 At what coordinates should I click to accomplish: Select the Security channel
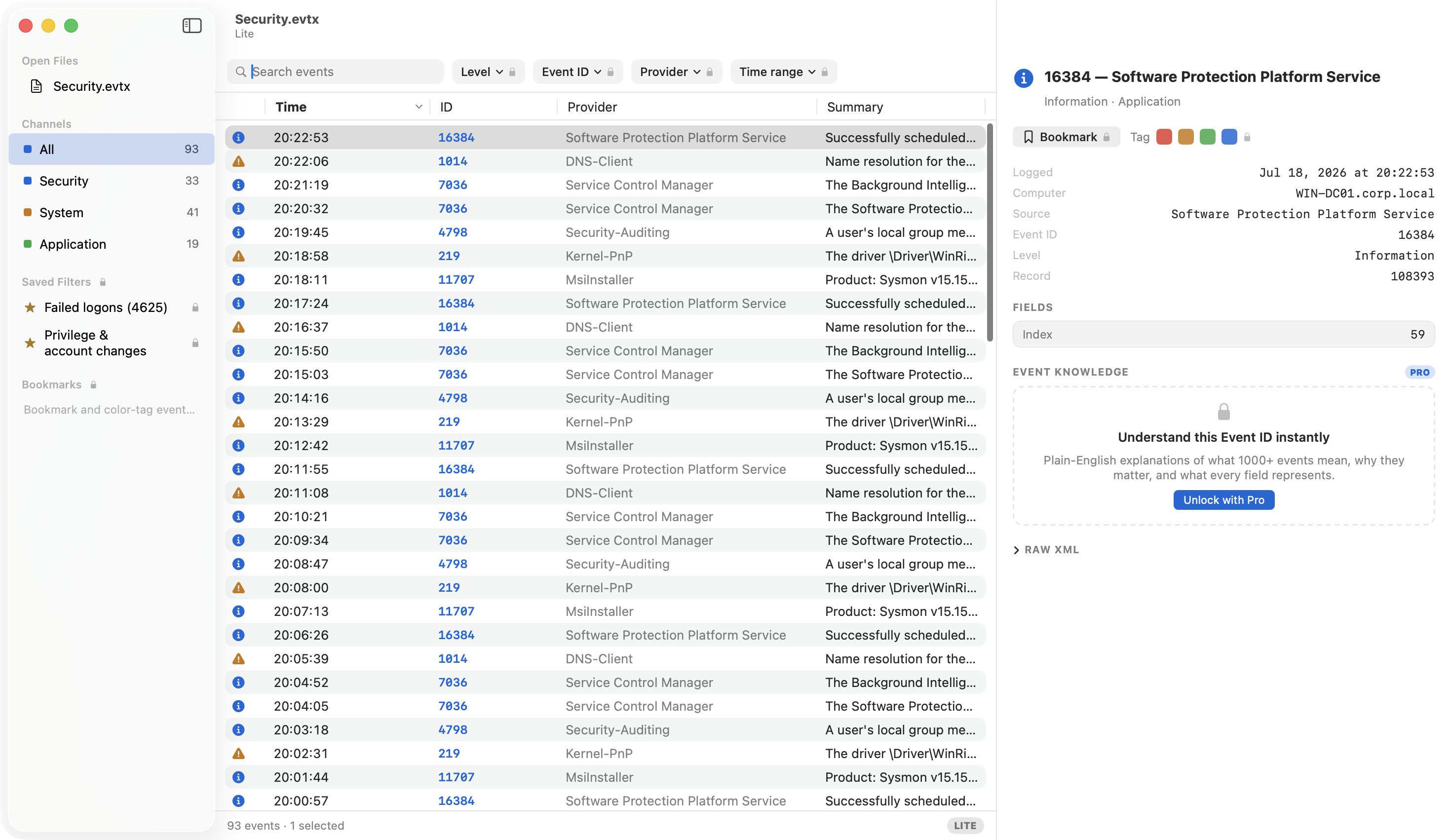111,181
